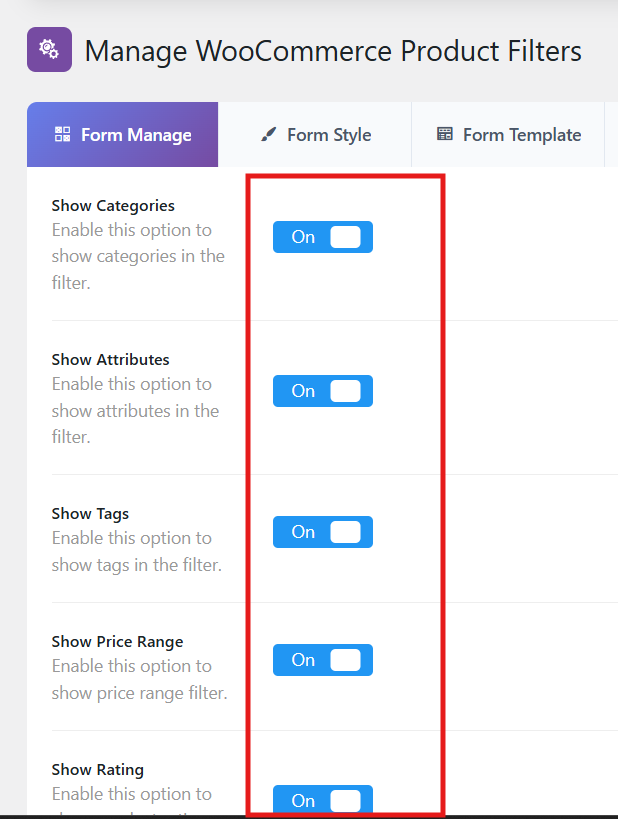Click the Show Categories description text

coord(138,256)
